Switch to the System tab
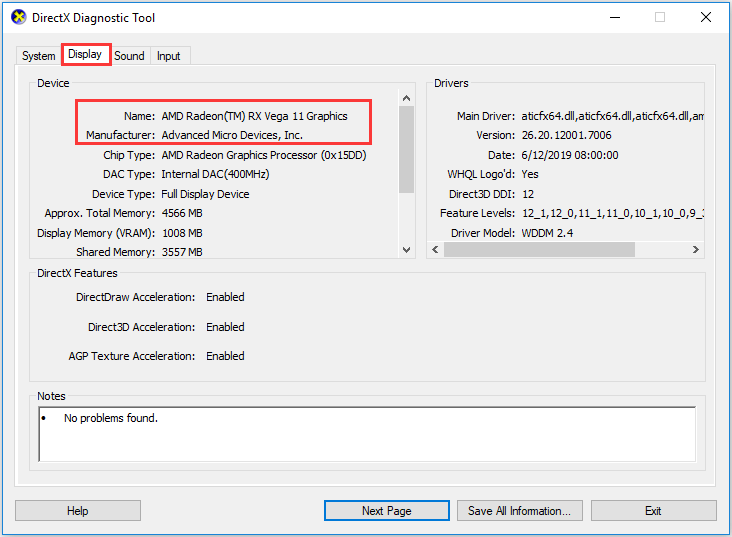The width and height of the screenshot is (732, 537). tap(38, 56)
